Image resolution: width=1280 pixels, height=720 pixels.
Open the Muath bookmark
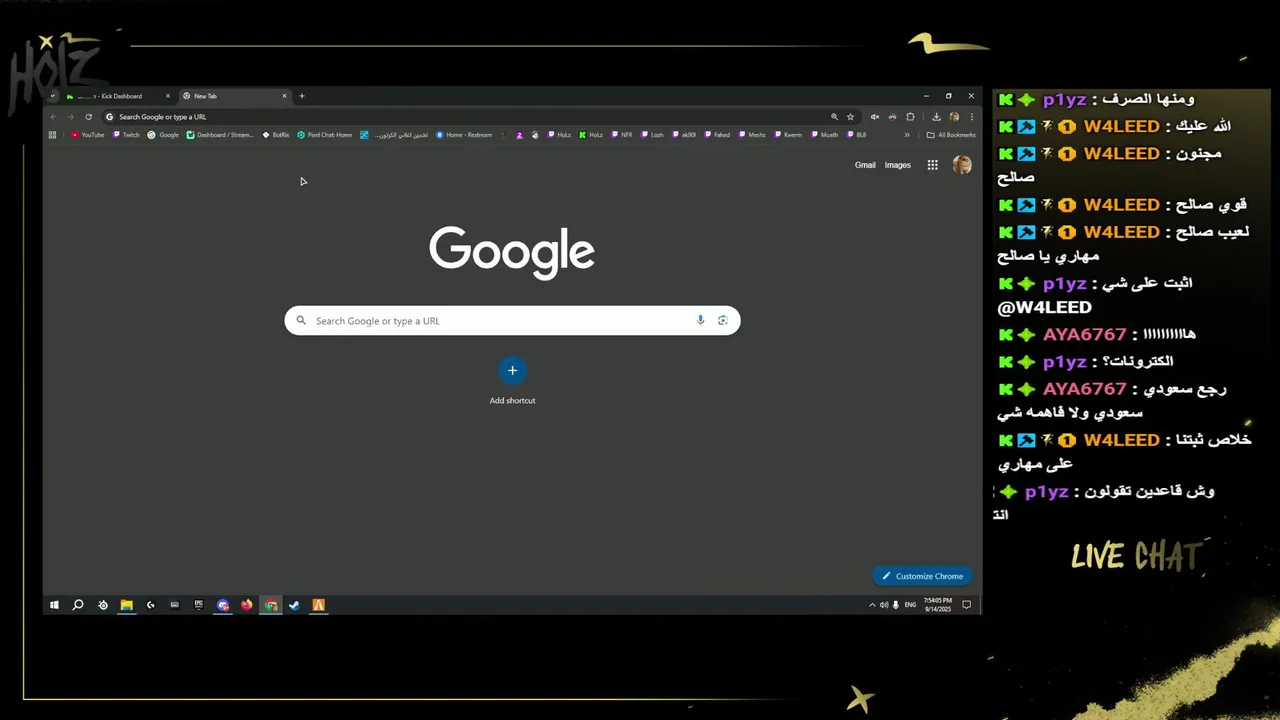(824, 135)
